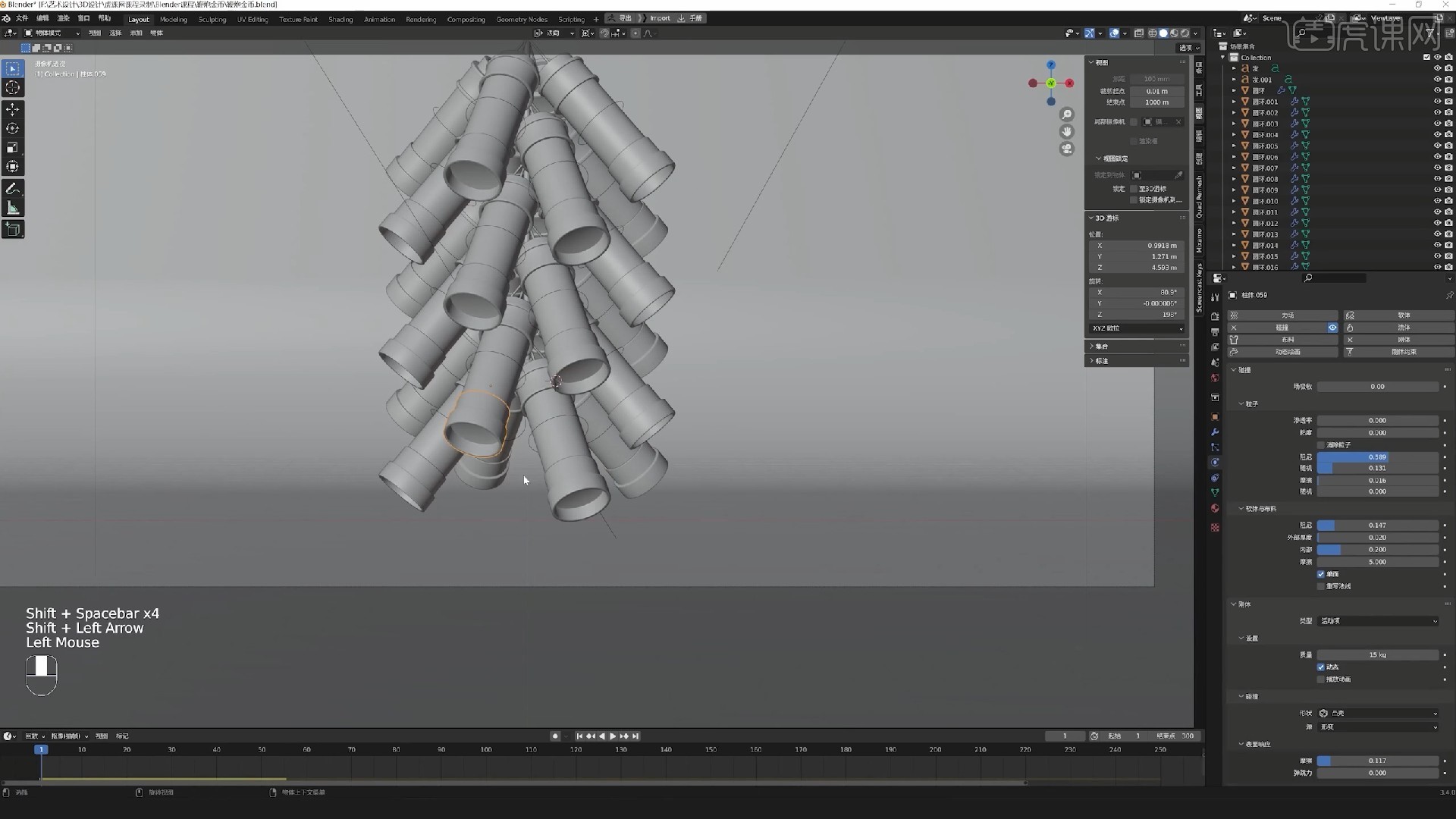1456x819 pixels.
Task: Open the object mode dropdown
Action: click(52, 33)
